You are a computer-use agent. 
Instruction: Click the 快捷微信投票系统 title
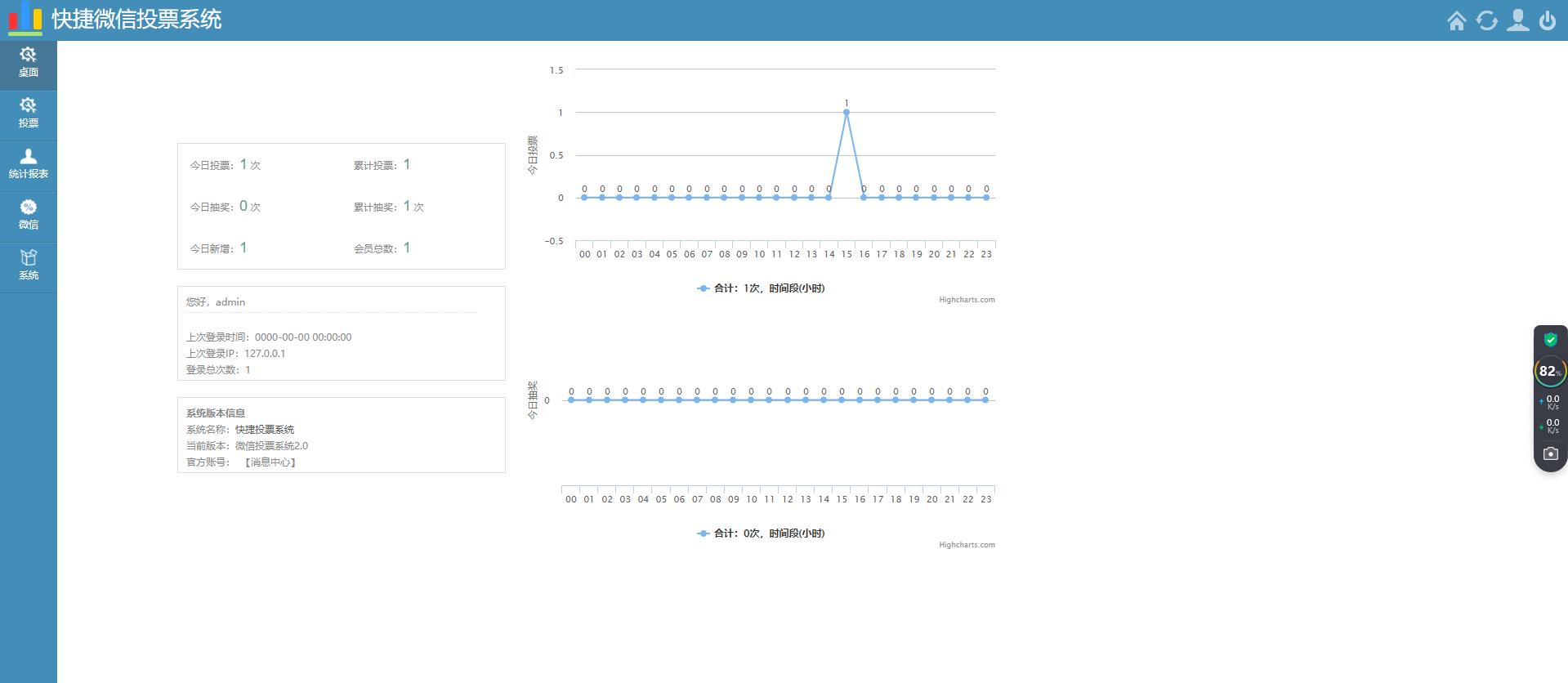pyautogui.click(x=136, y=20)
